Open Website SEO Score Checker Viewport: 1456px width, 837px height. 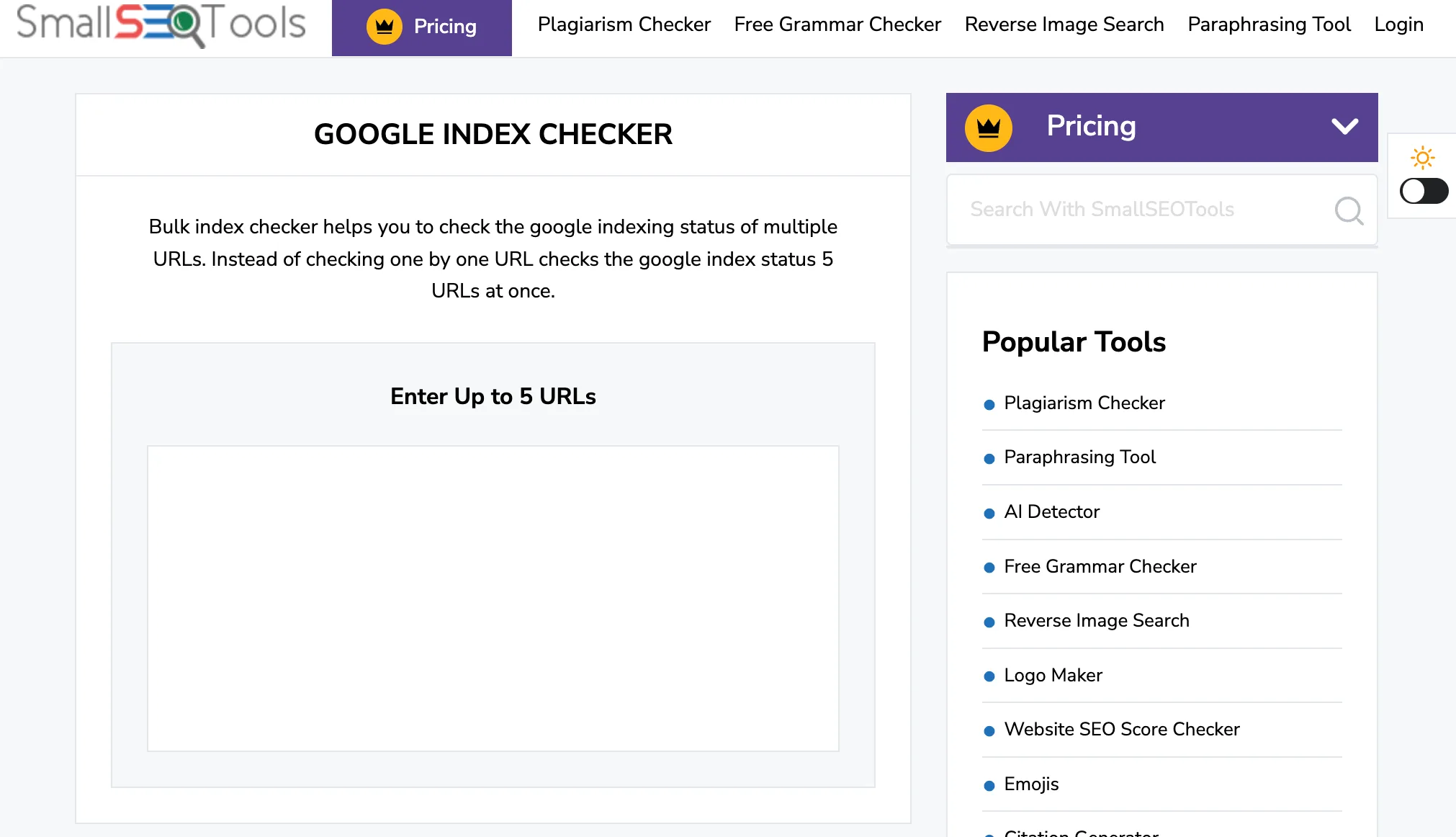pyautogui.click(x=1121, y=730)
